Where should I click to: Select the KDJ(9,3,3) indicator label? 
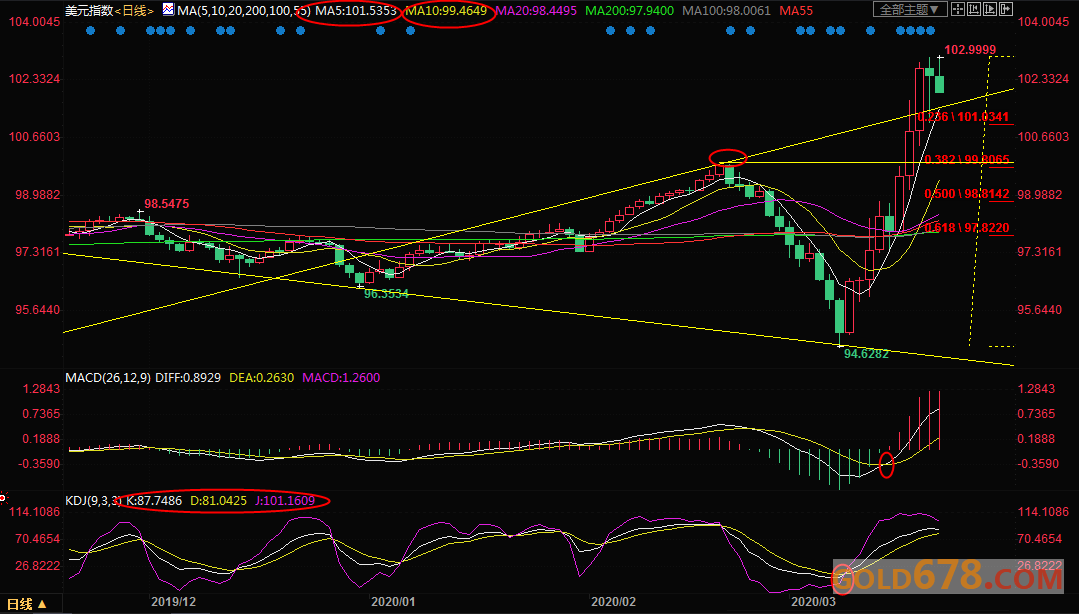point(93,500)
